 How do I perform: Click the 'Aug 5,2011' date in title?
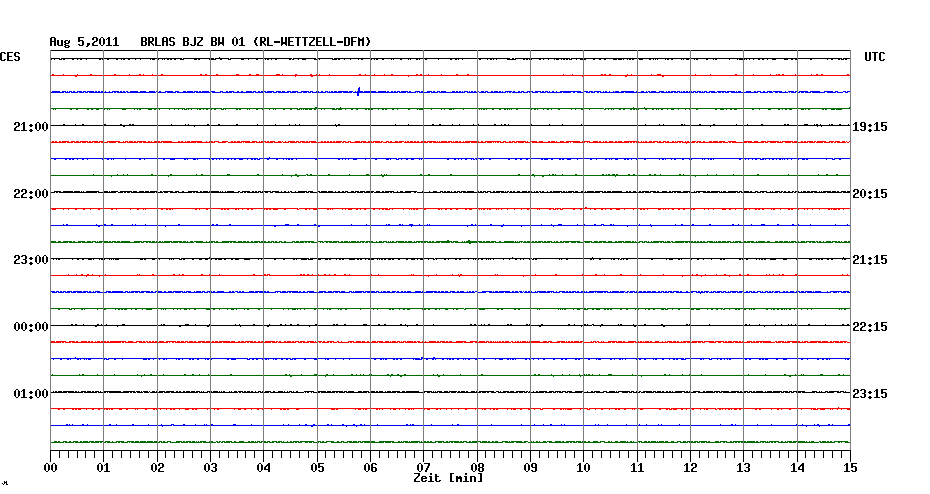(84, 42)
